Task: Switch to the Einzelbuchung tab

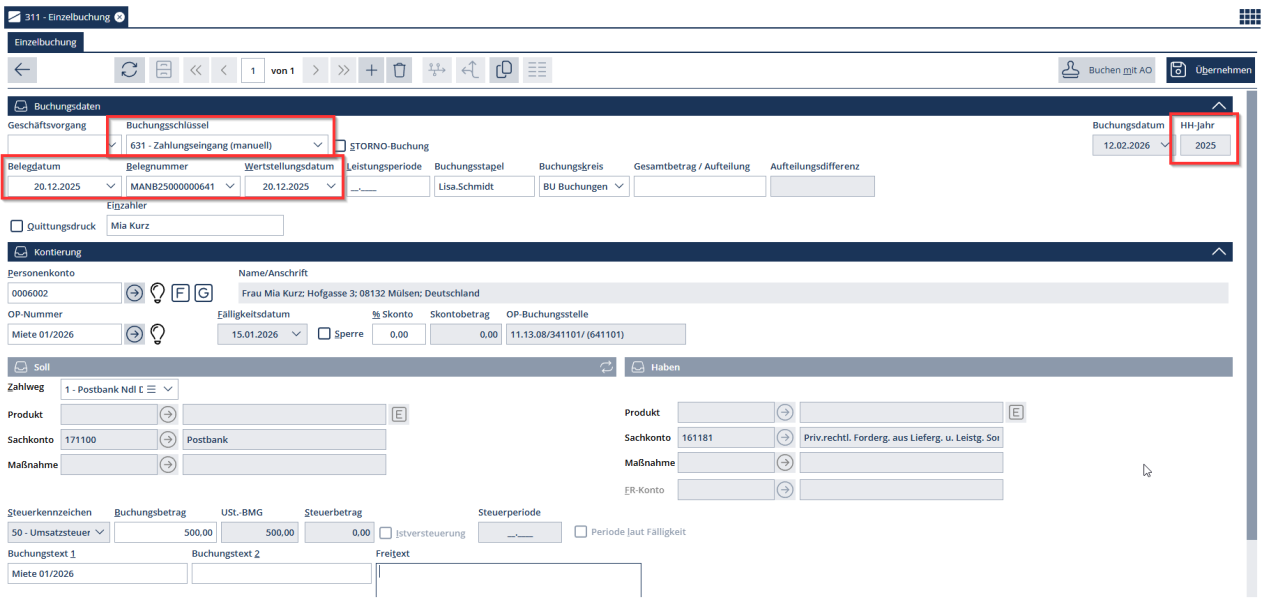Action: tap(46, 42)
